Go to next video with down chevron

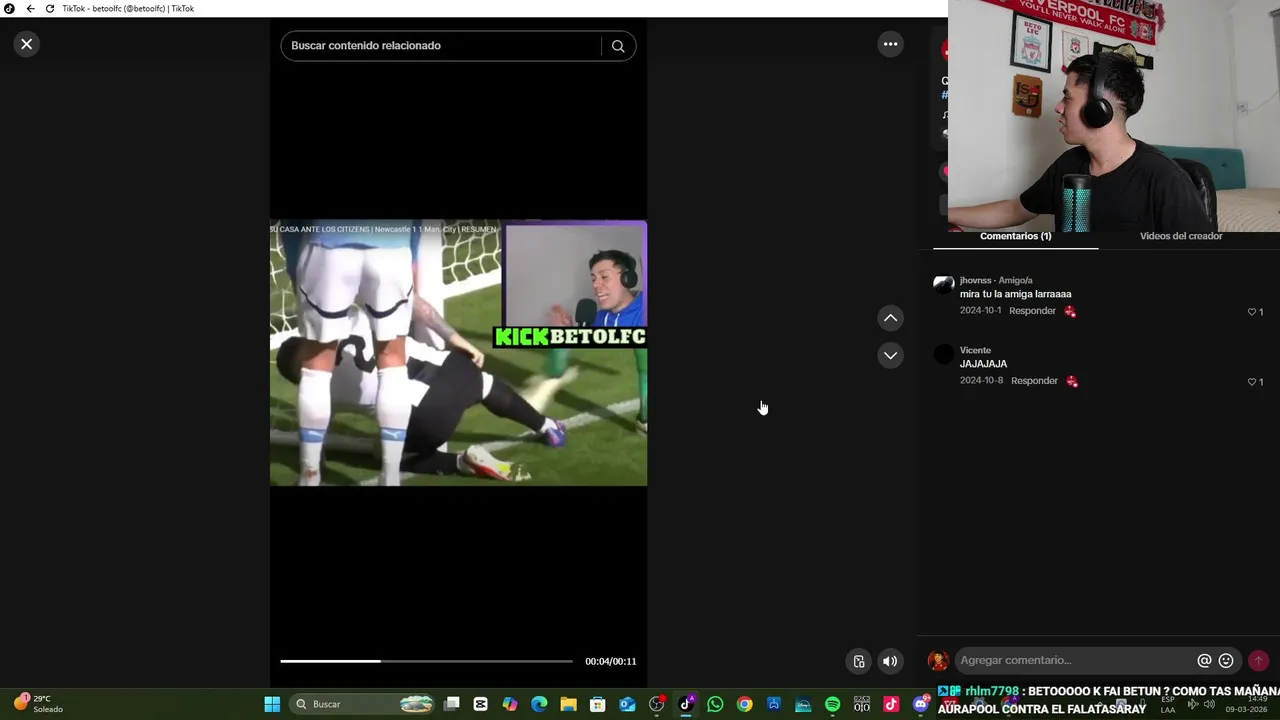click(x=890, y=355)
